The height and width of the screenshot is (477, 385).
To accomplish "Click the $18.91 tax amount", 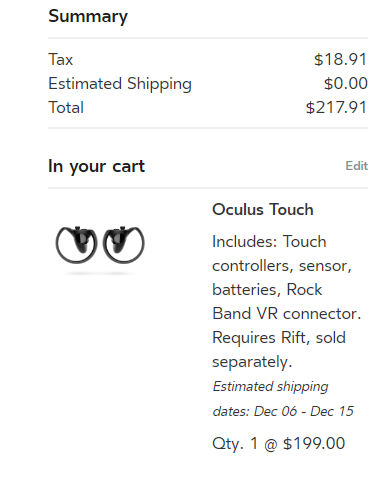I will tap(341, 60).
